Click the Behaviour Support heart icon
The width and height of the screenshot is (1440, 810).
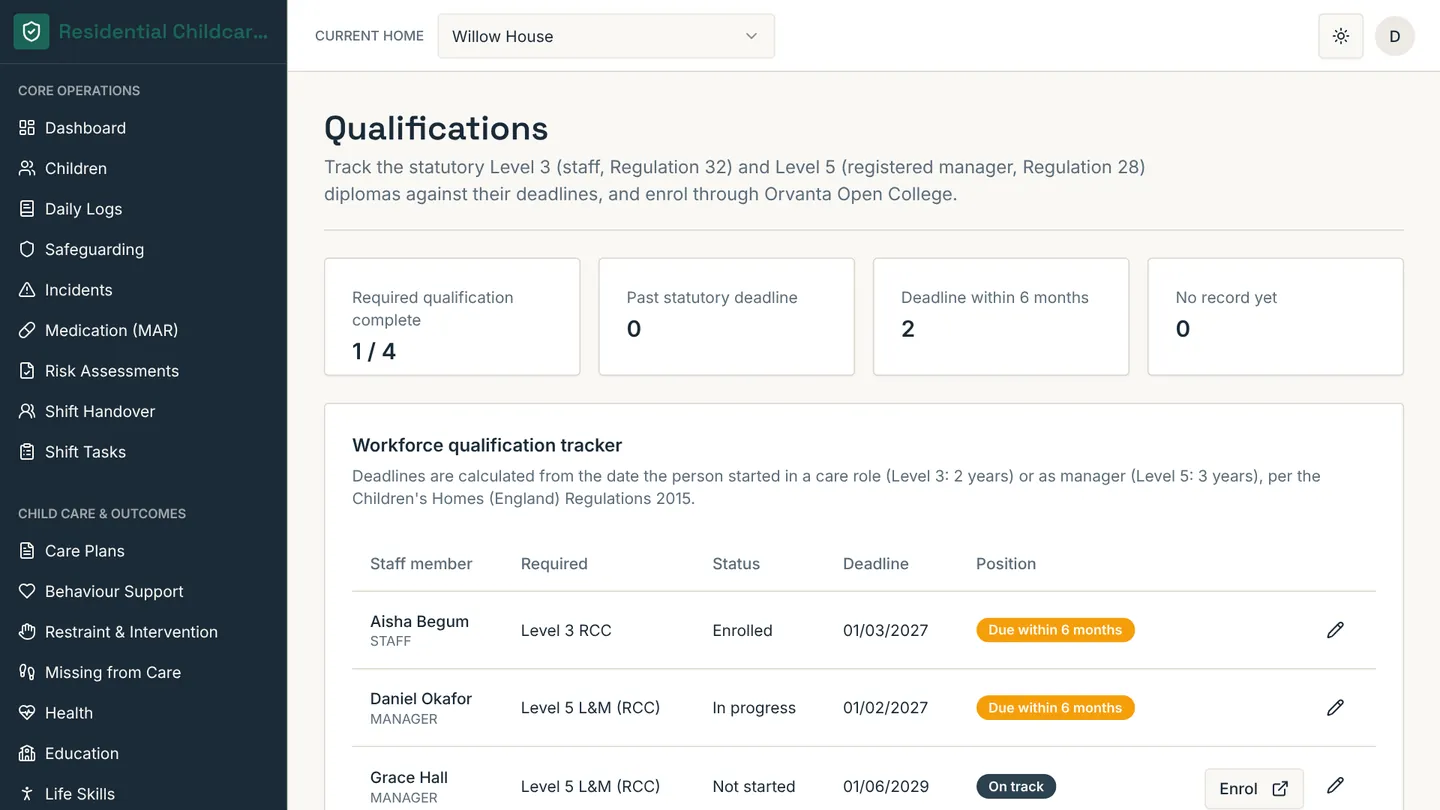27,591
